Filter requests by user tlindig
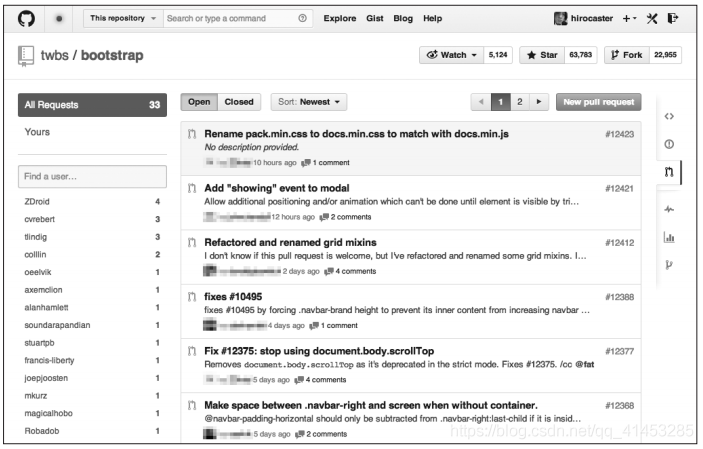The height and width of the screenshot is (449, 703). pyautogui.click(x=35, y=237)
